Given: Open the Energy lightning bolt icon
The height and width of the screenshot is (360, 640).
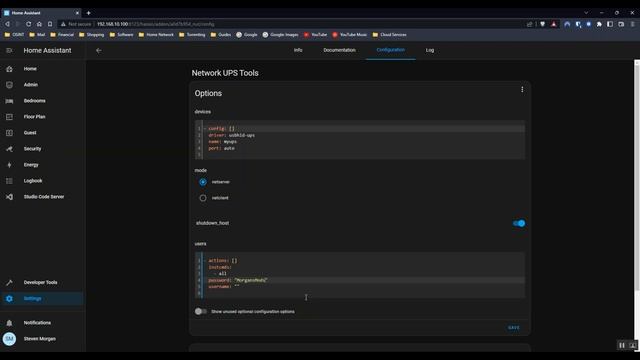Looking at the screenshot, I should (9, 165).
